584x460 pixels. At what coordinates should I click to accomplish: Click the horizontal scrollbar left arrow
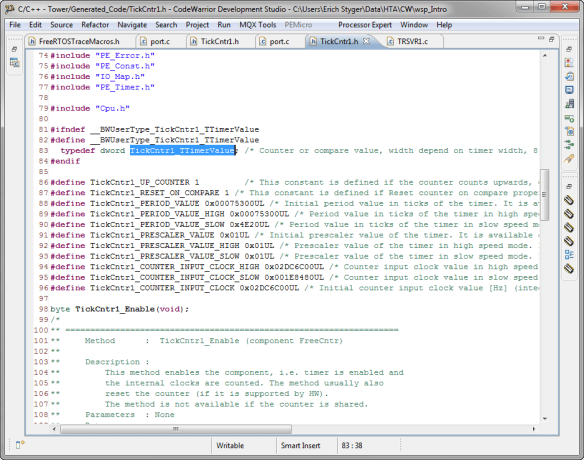(x=54, y=429)
